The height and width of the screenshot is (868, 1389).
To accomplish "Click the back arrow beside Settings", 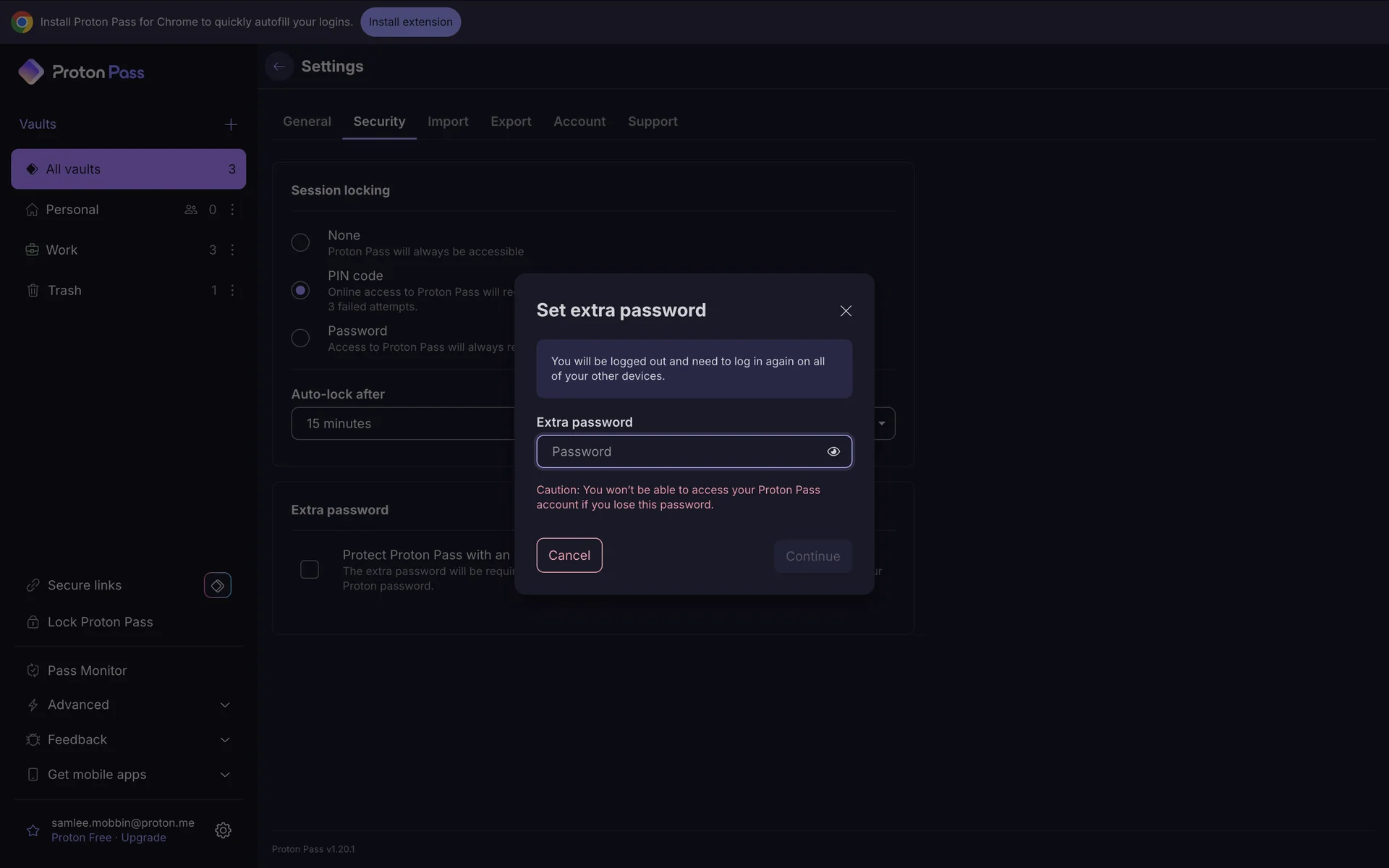I will [279, 67].
